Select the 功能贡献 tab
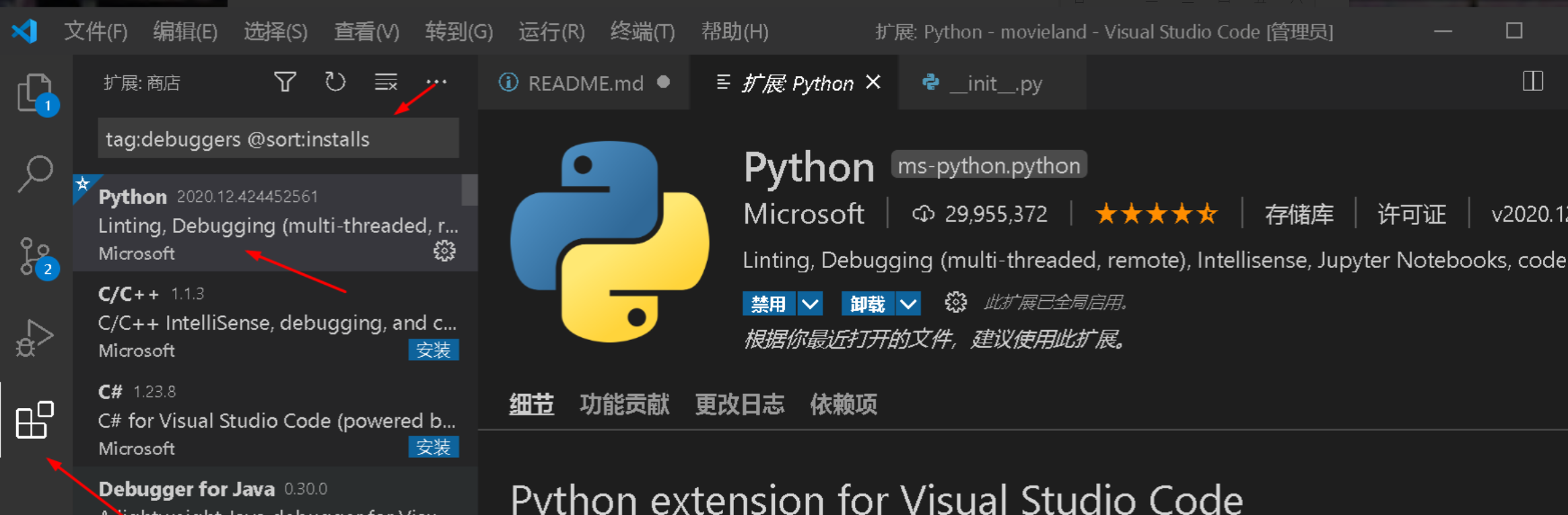The width and height of the screenshot is (1568, 515). point(624,405)
